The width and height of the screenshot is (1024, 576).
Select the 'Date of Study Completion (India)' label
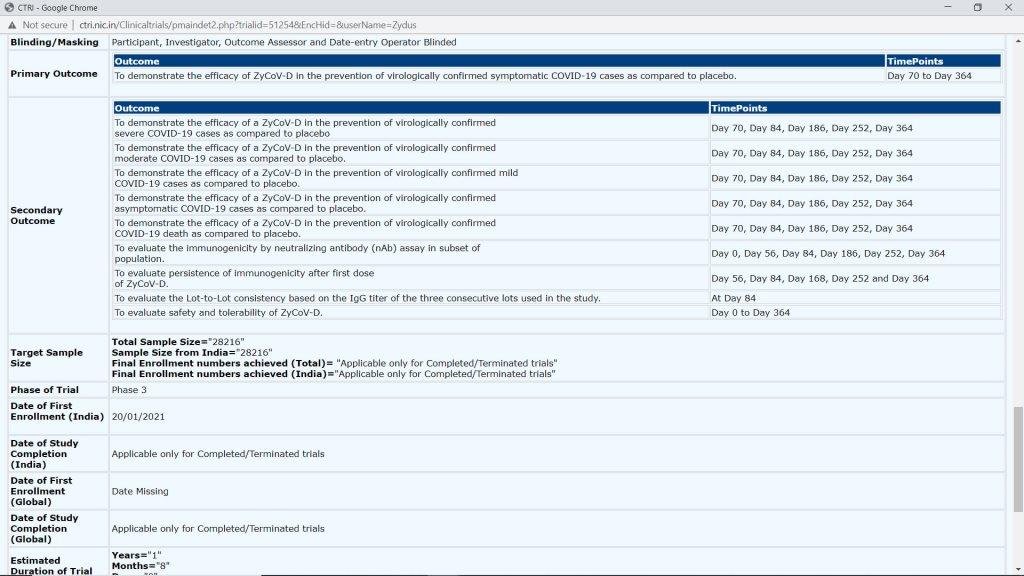(x=44, y=454)
